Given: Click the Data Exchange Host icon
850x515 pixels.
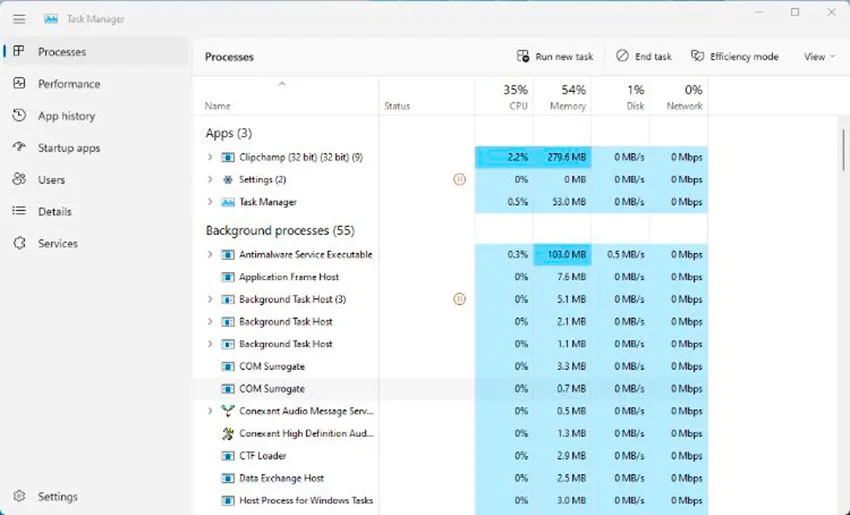Looking at the screenshot, I should pos(228,478).
